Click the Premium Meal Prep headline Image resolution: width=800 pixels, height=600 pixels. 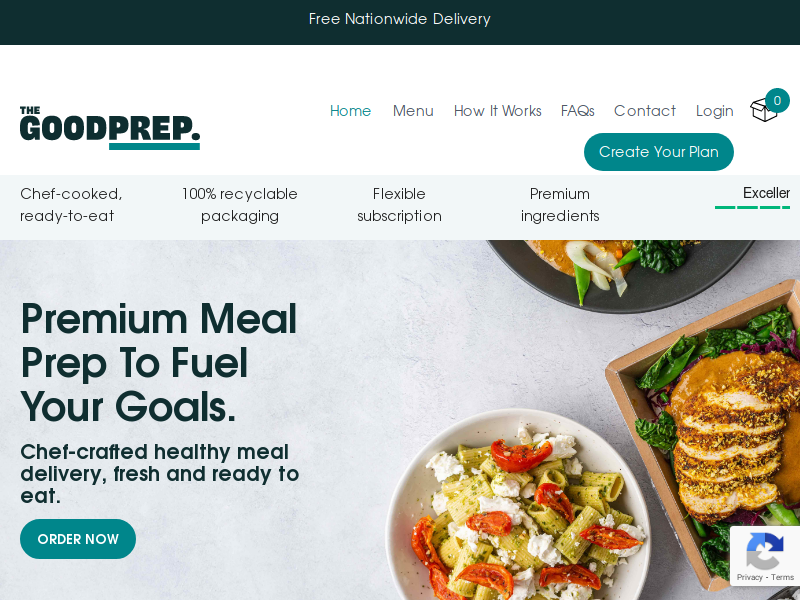point(159,363)
